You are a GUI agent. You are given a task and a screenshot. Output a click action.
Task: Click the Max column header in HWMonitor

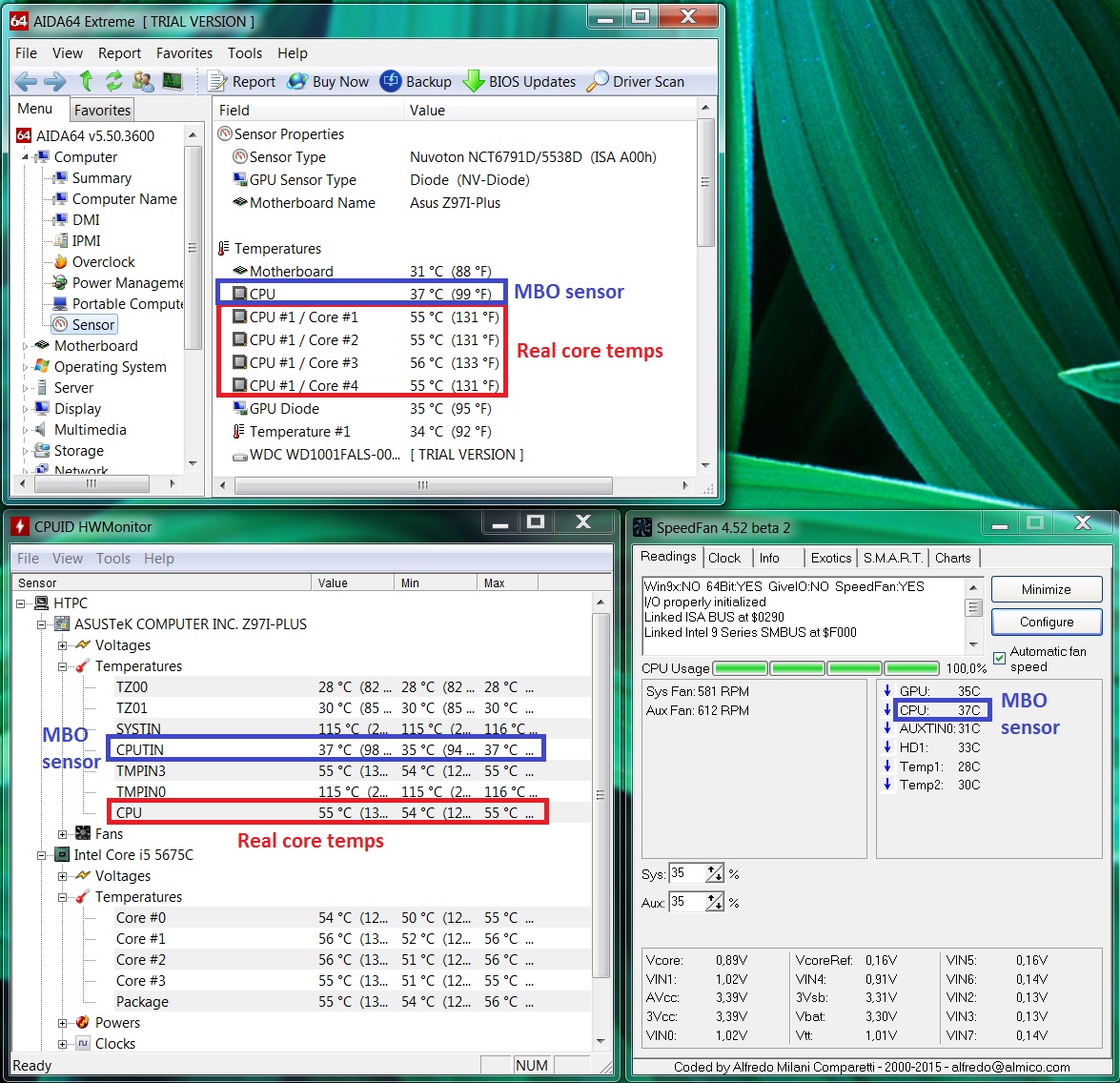tap(507, 582)
